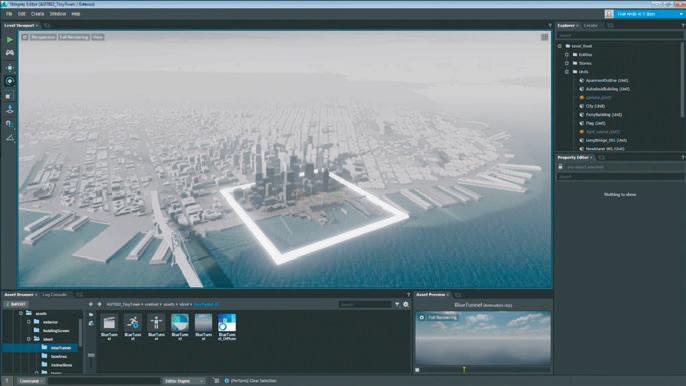Open the gamepad run-project icon
Viewport: 686px width, 386px height.
coord(10,53)
